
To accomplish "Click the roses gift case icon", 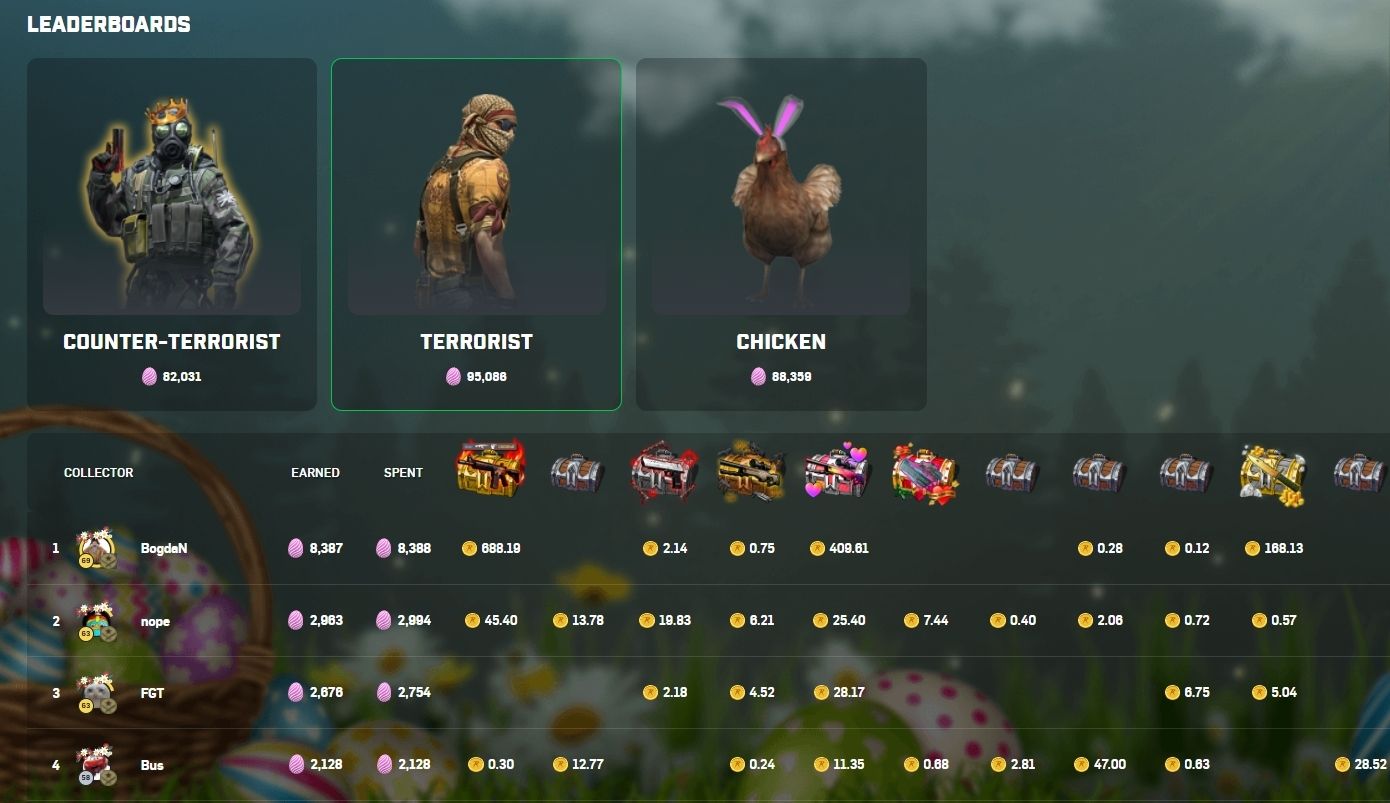I will click(x=925, y=474).
